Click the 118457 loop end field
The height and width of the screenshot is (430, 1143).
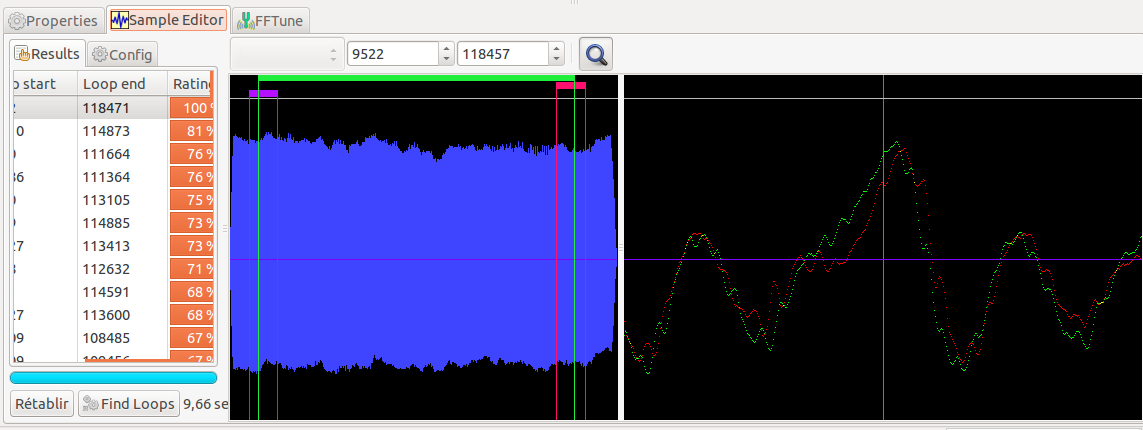[x=503, y=54]
